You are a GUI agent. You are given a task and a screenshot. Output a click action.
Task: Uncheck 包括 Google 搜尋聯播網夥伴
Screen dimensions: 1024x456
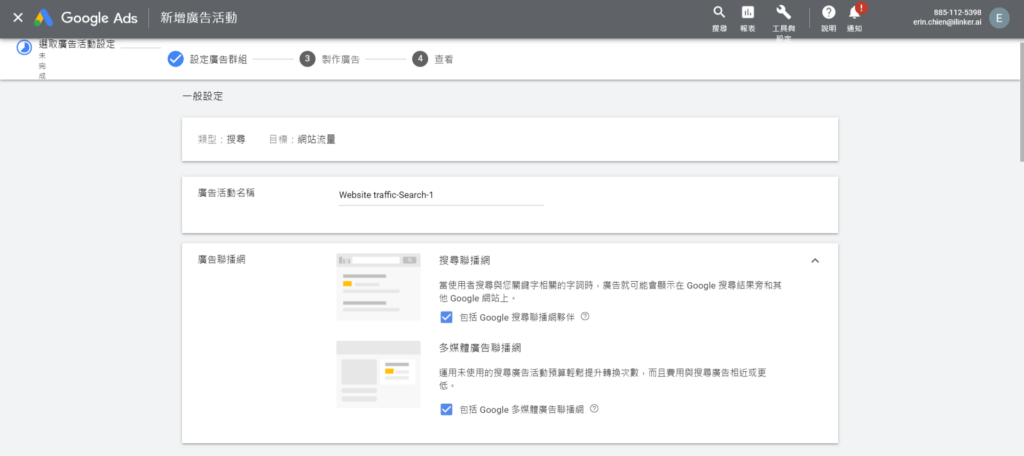pos(447,318)
